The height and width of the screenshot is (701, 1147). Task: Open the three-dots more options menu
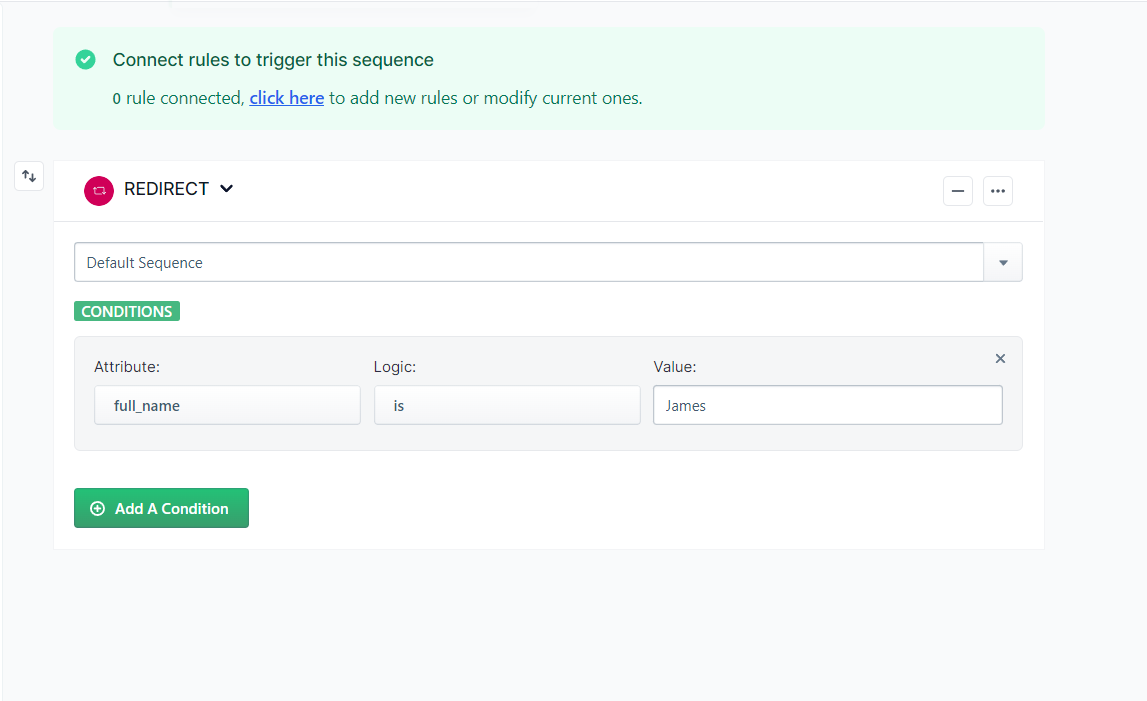[997, 190]
